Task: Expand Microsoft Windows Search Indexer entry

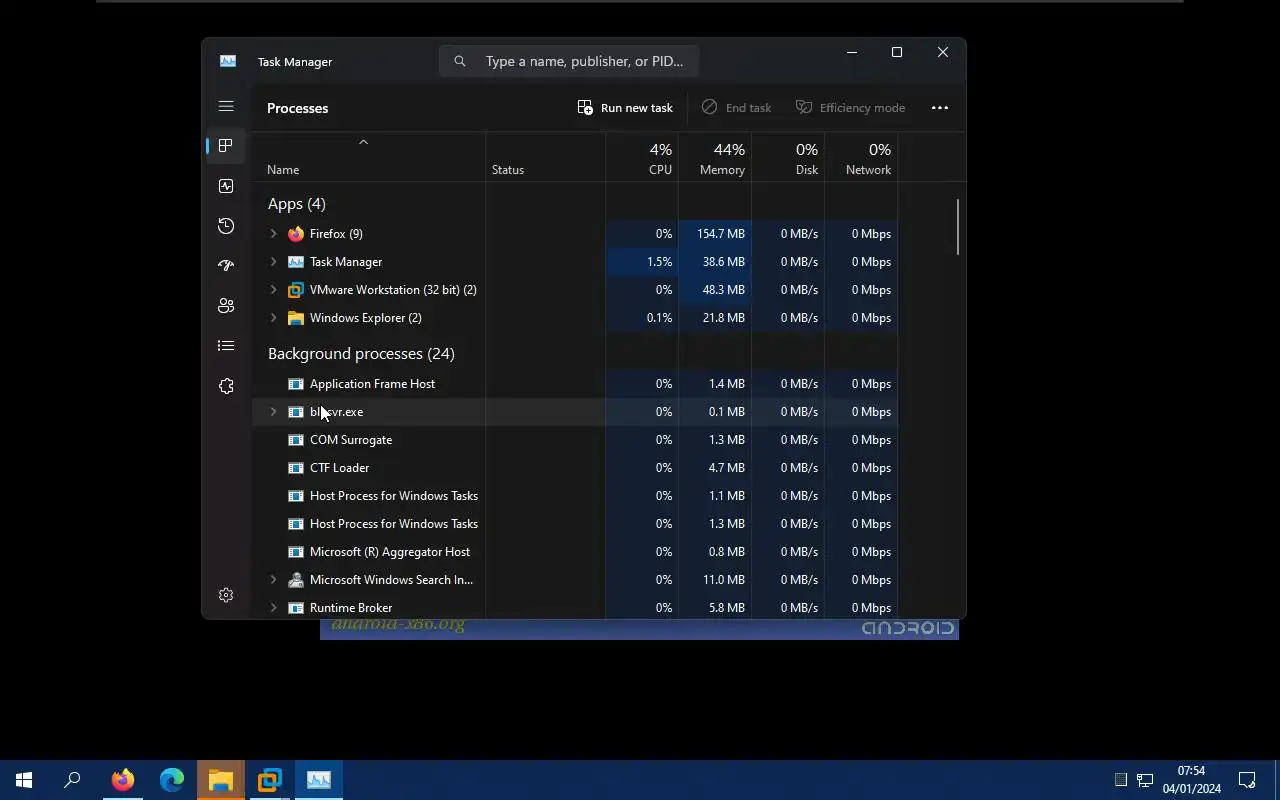Action: point(273,580)
